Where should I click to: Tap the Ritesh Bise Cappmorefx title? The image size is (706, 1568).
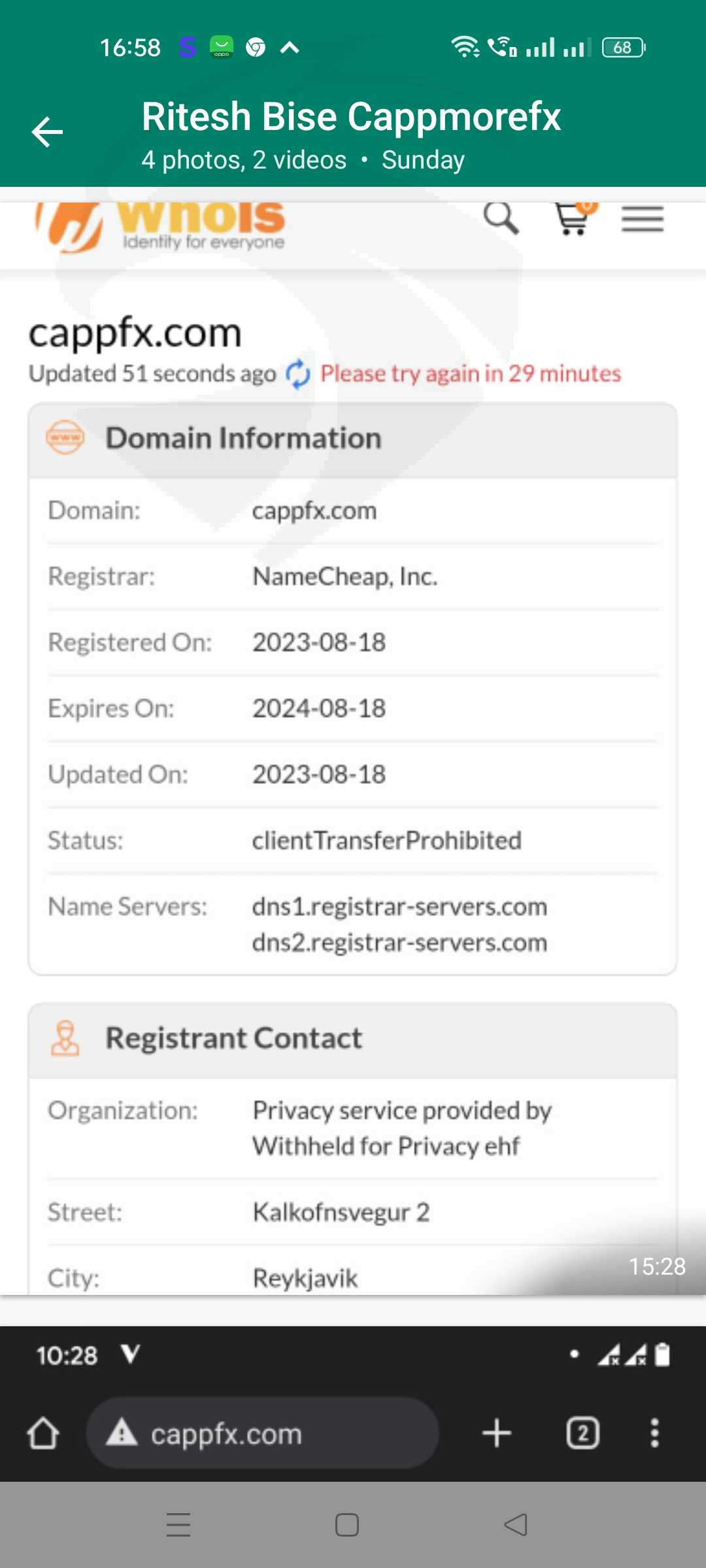coord(351,118)
